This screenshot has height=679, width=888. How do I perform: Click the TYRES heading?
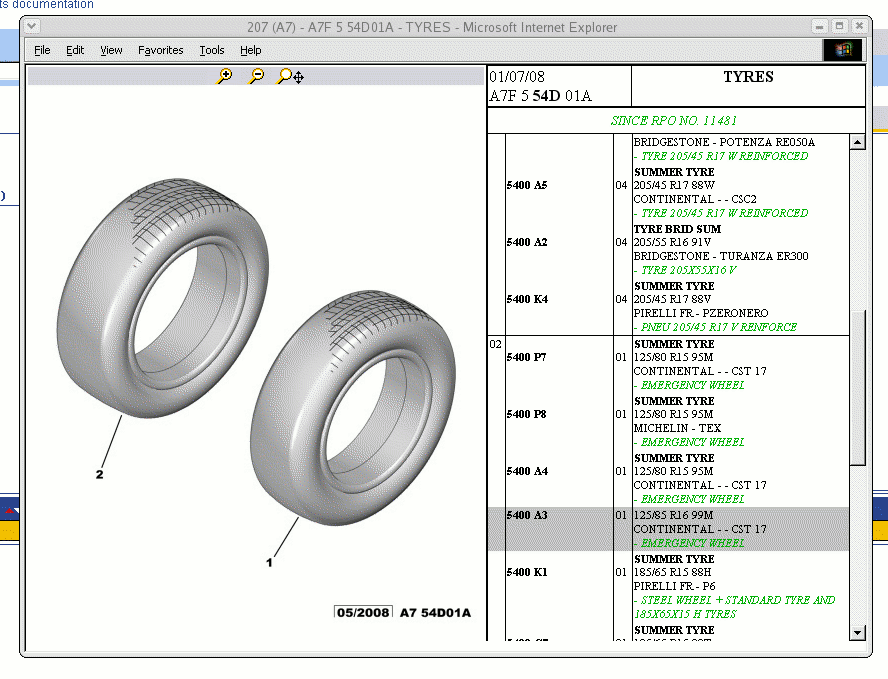point(748,77)
